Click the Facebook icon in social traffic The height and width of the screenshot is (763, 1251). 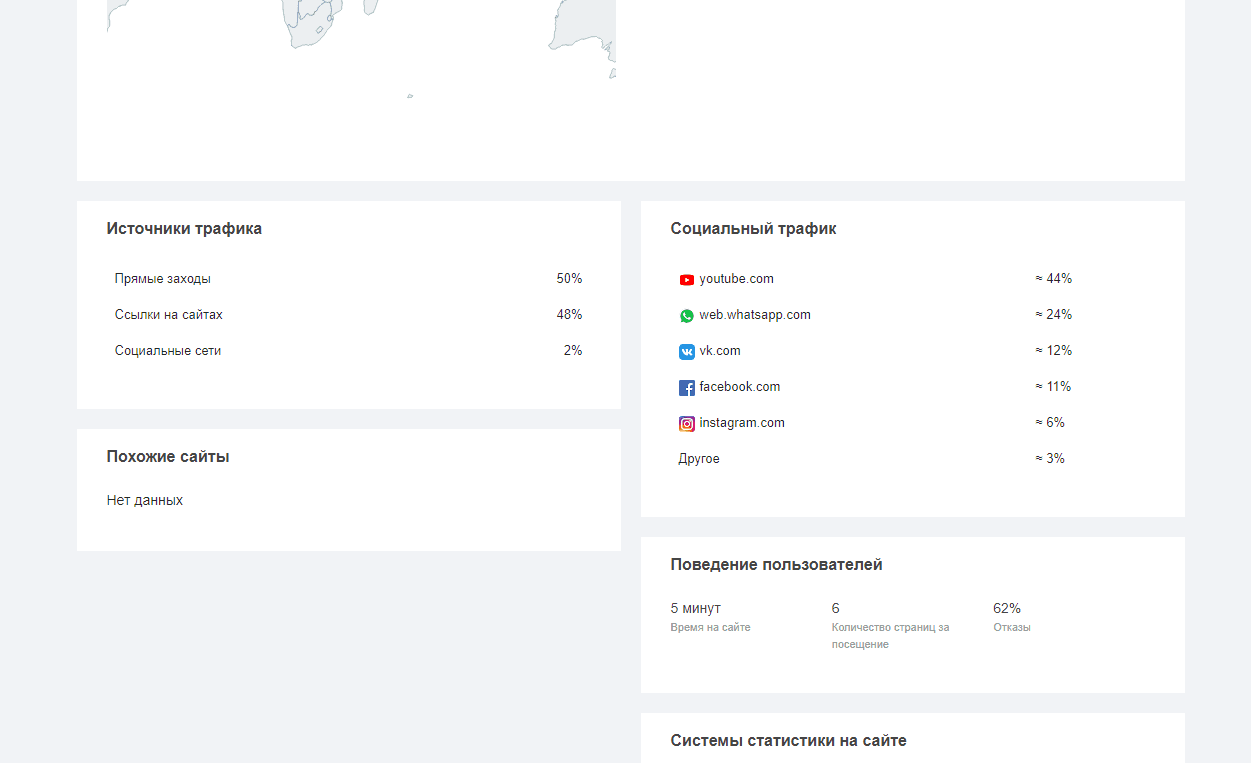687,388
